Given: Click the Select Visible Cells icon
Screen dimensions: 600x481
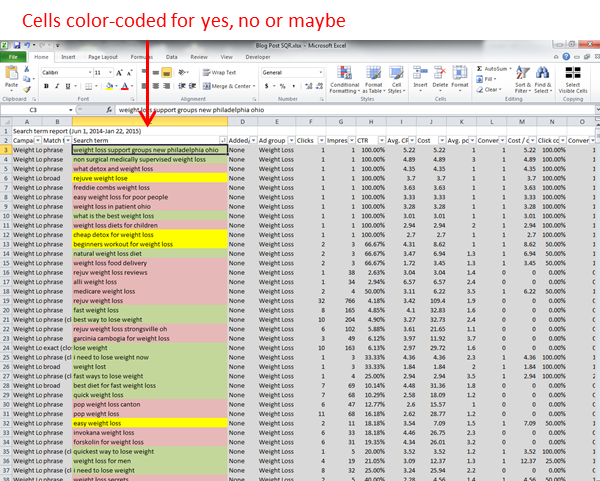Looking at the screenshot, I should point(573,72).
